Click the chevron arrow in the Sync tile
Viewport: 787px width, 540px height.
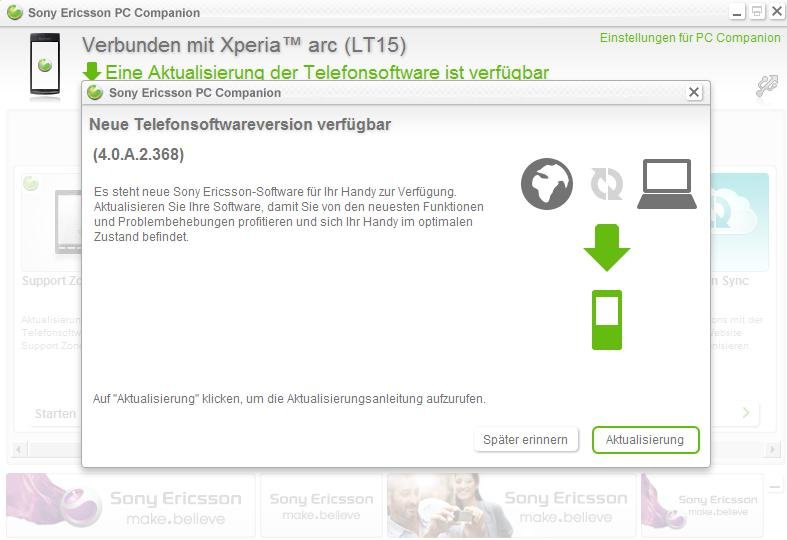(746, 413)
